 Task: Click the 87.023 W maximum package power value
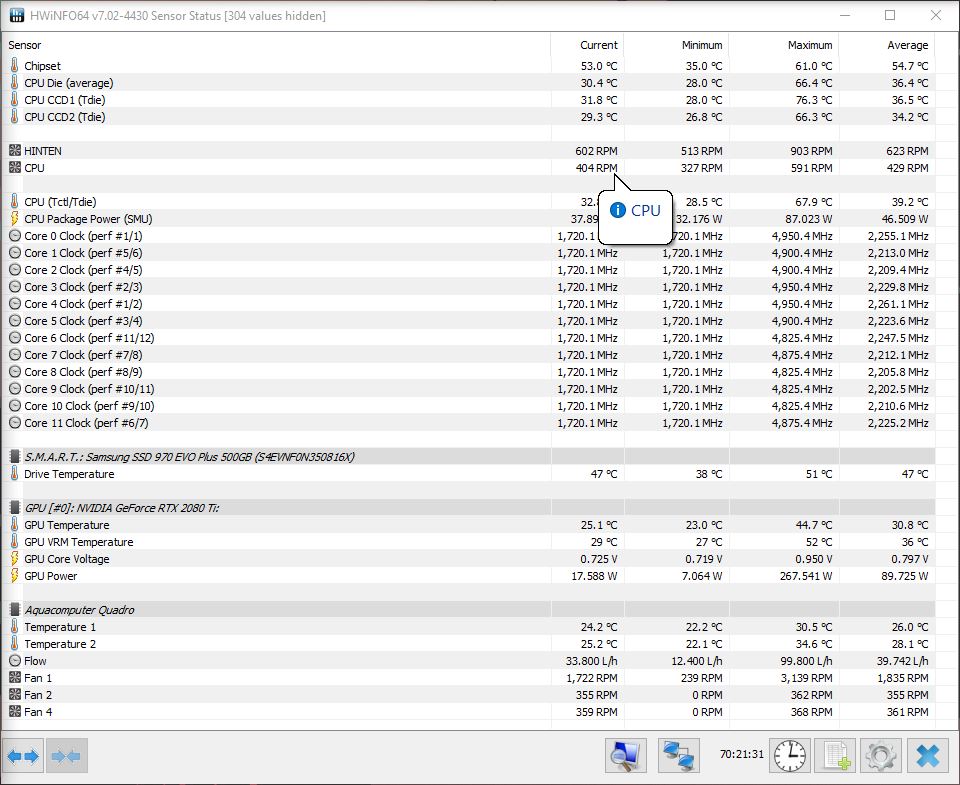click(809, 219)
